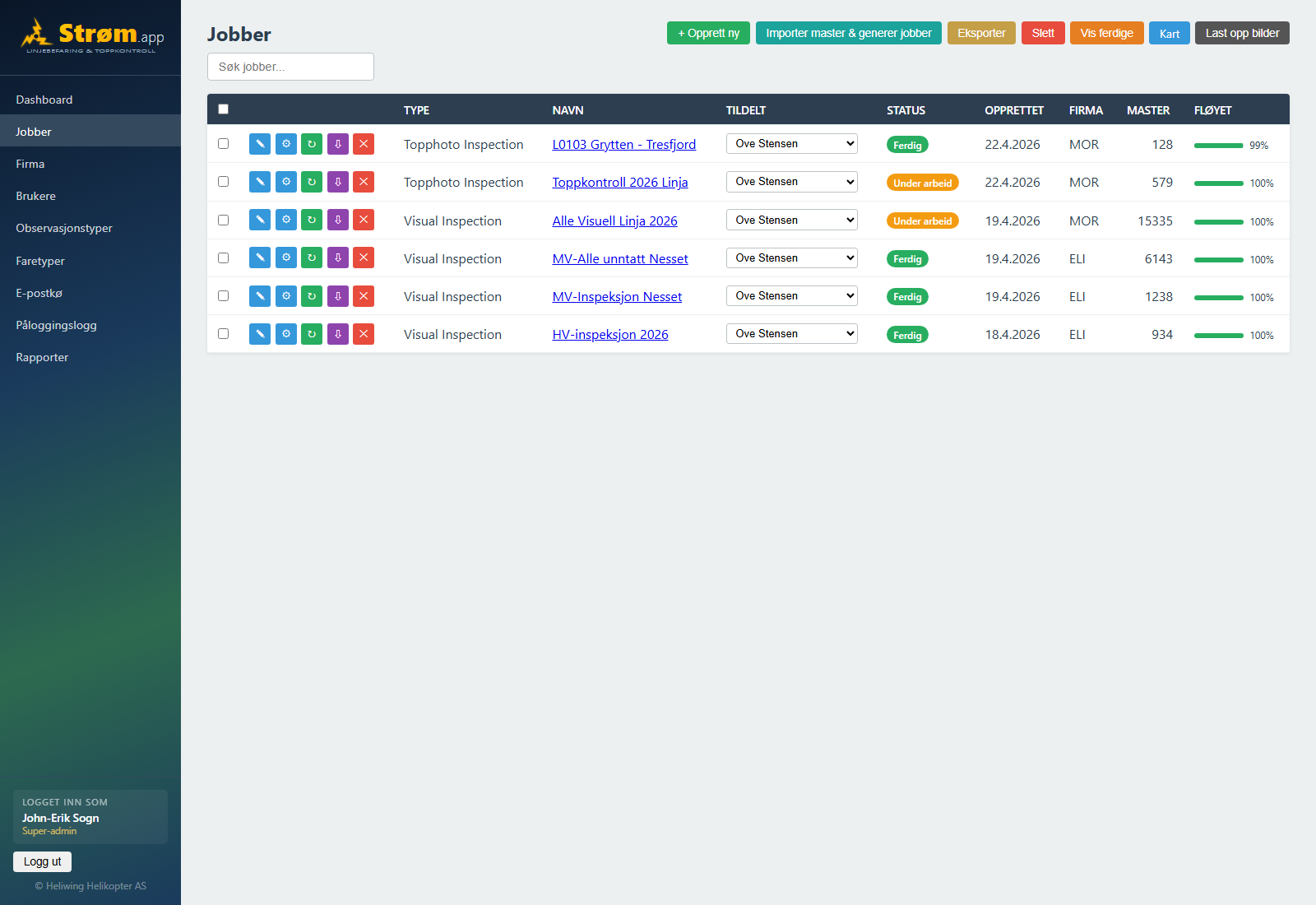Open gear settings for Alle Visuell Linja 2026
The width and height of the screenshot is (1316, 905).
[x=286, y=220]
